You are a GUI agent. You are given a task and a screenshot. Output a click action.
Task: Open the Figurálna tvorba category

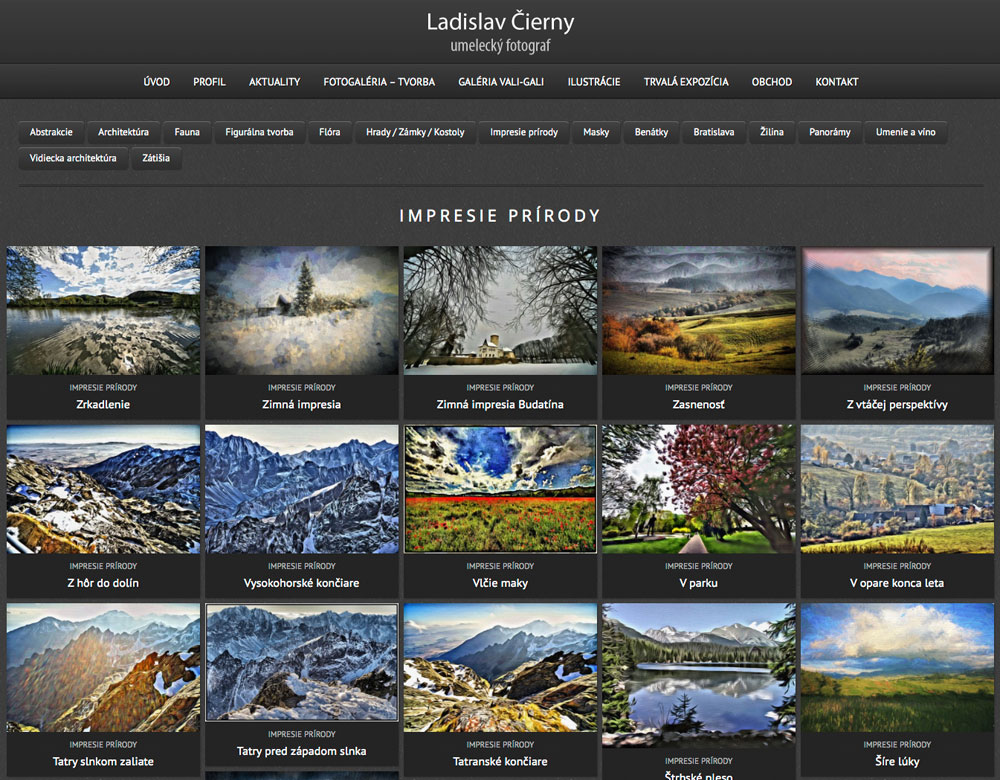pyautogui.click(x=259, y=132)
